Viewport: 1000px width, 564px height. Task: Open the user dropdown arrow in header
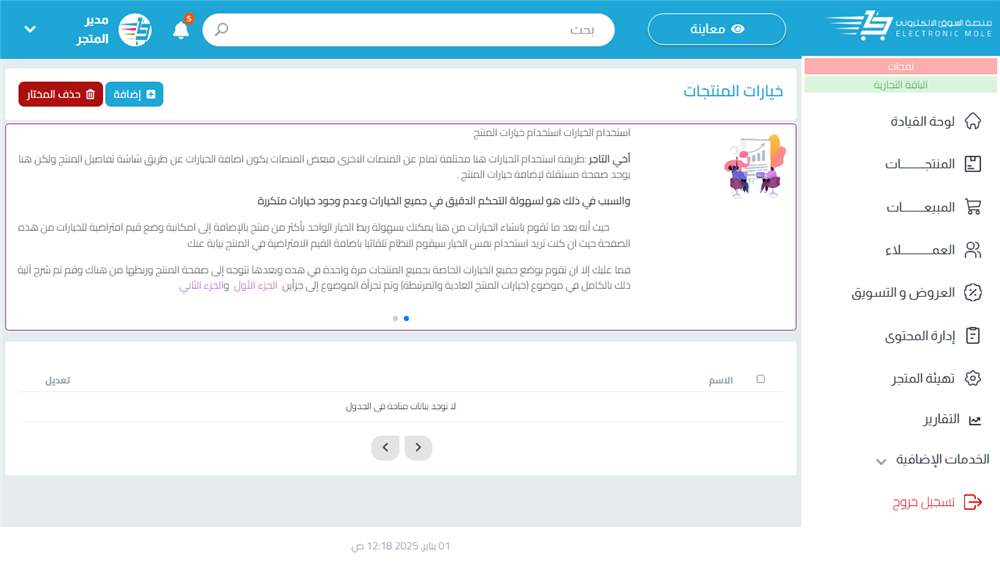[x=30, y=30]
